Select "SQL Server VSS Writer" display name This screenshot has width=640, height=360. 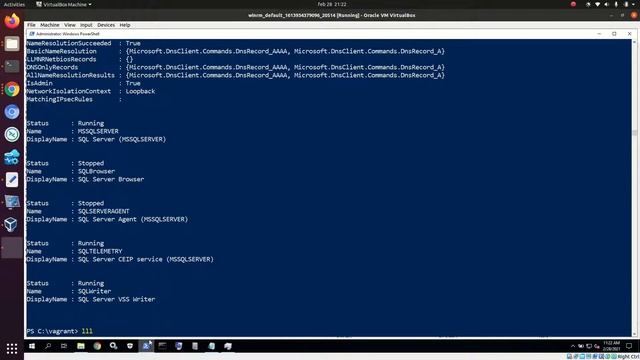(116, 299)
